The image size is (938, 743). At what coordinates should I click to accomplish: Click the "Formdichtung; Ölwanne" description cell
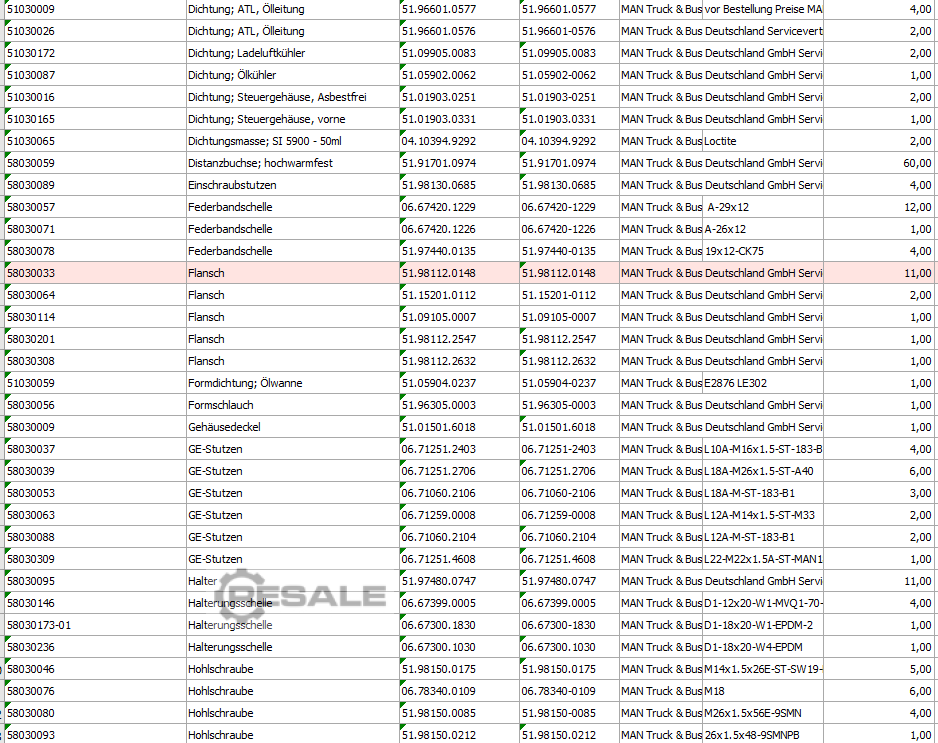pos(245,383)
